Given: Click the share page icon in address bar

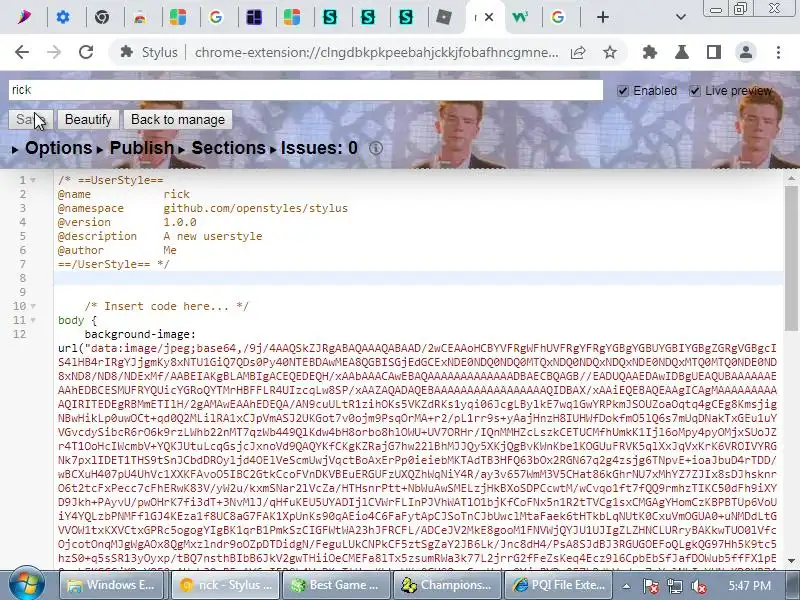Looking at the screenshot, I should pyautogui.click(x=578, y=52).
